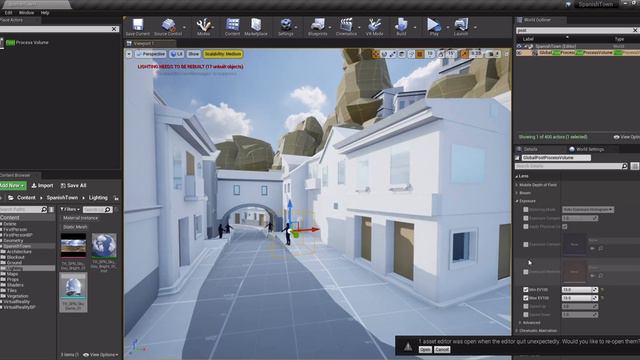Screen dimensions: 640x360
Task: Toggle the Apply Physical Camera Exposure value checkbox
Action: 565,227
